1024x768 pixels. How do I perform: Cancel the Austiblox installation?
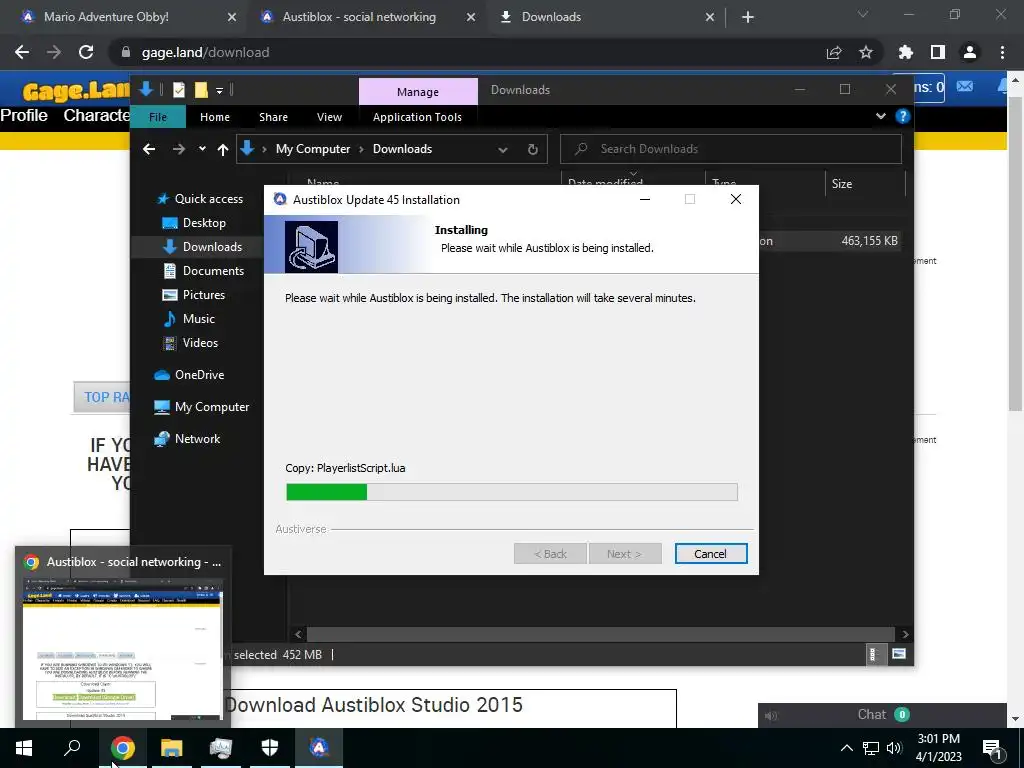click(711, 554)
